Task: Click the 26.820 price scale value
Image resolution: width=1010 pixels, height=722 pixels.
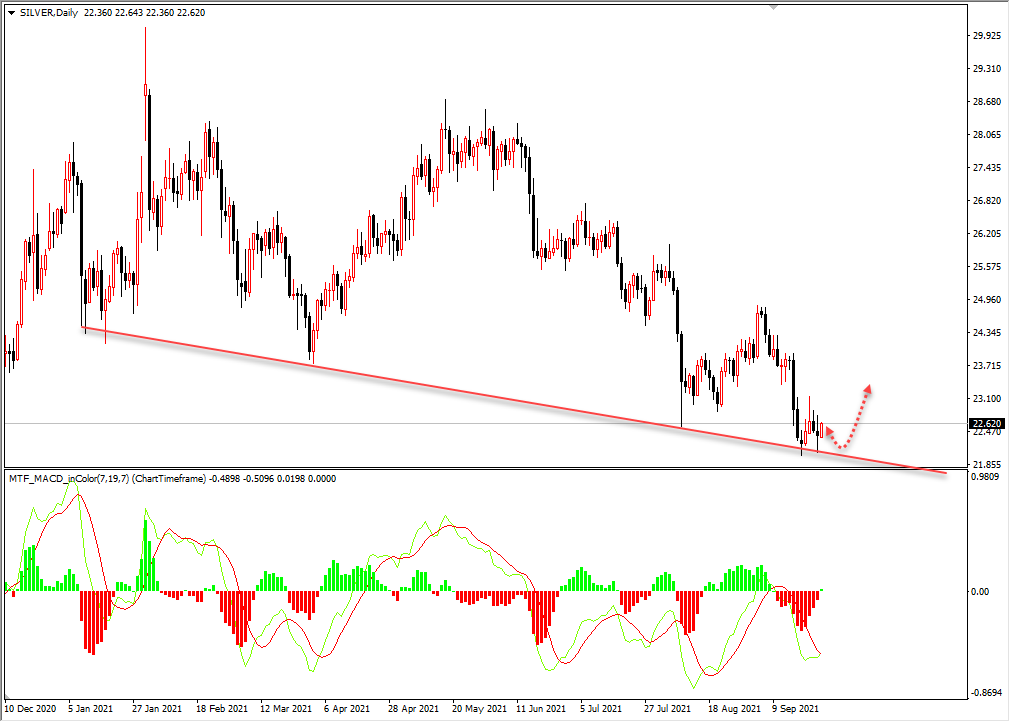Action: click(987, 200)
